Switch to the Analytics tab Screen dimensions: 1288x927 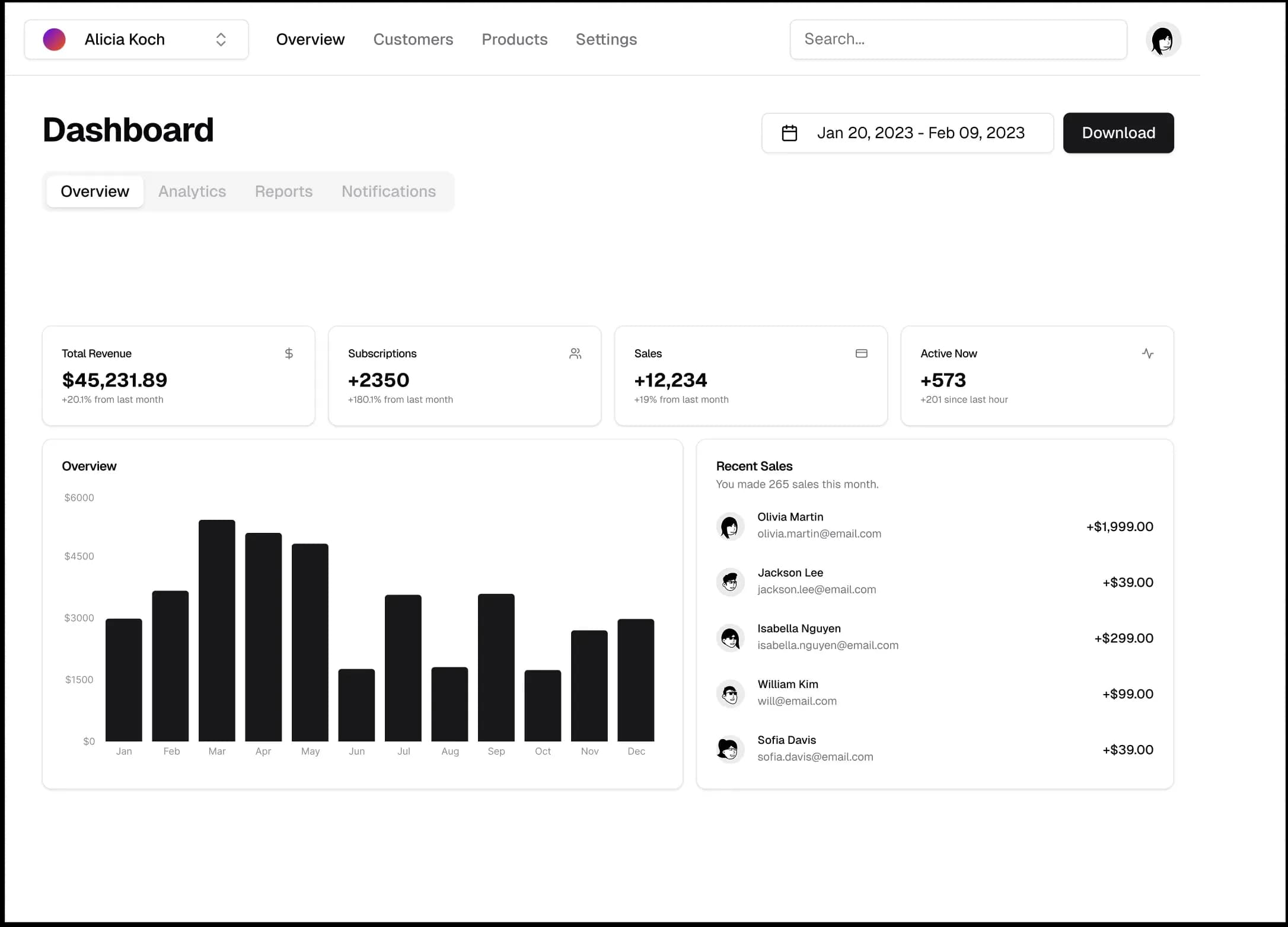point(192,191)
